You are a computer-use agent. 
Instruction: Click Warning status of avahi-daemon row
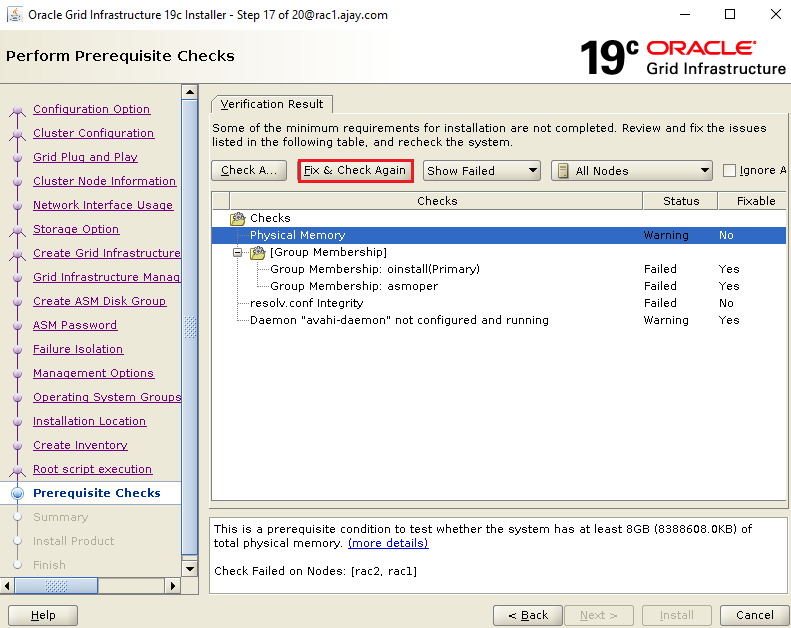click(666, 320)
